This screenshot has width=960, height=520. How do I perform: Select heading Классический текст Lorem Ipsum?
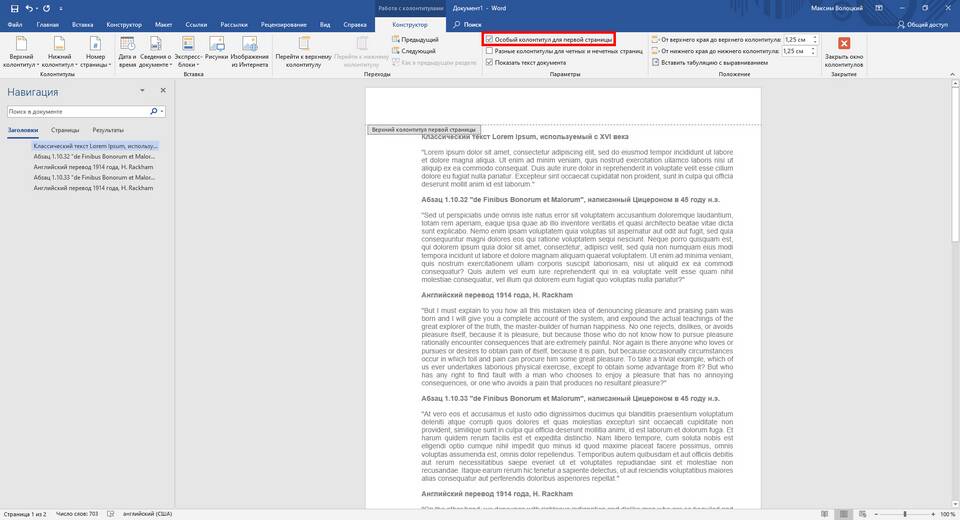coord(96,146)
